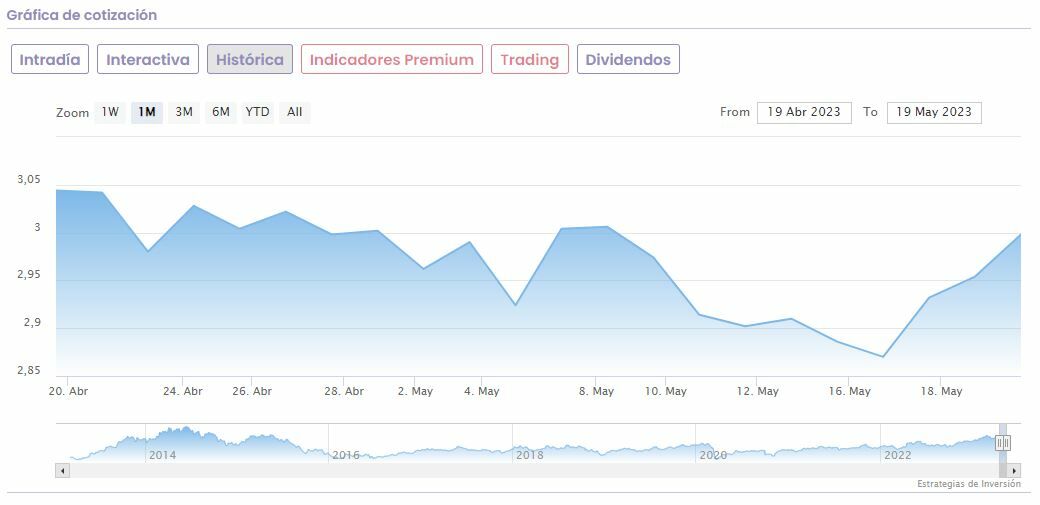Set zoom range to 1W

point(110,112)
